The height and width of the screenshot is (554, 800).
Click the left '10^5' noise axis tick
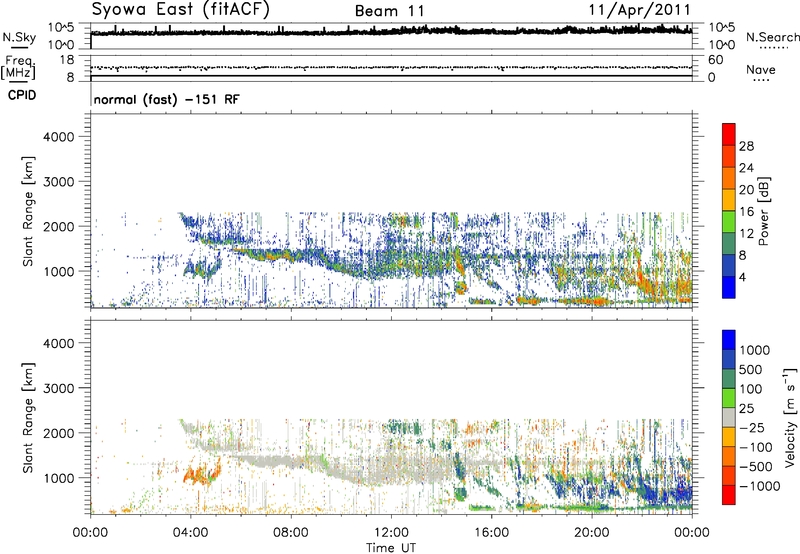point(61,28)
